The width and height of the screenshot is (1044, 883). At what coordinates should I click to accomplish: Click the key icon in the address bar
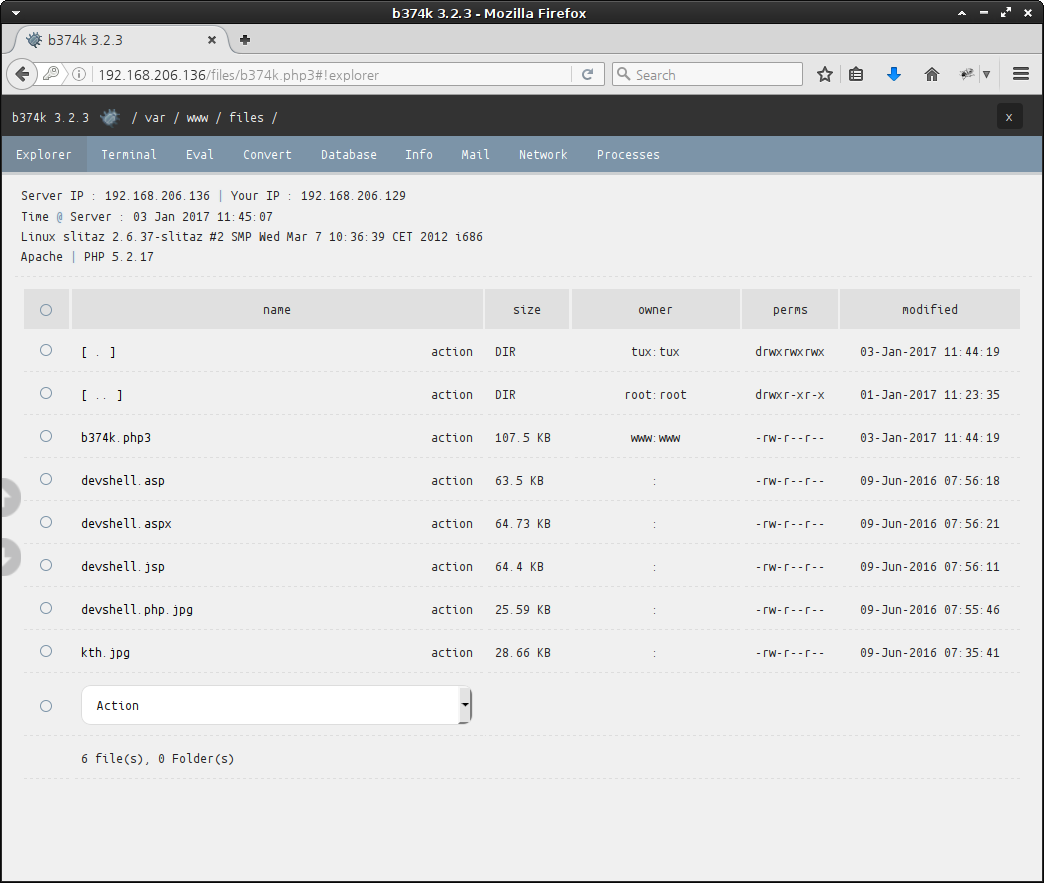point(51,74)
